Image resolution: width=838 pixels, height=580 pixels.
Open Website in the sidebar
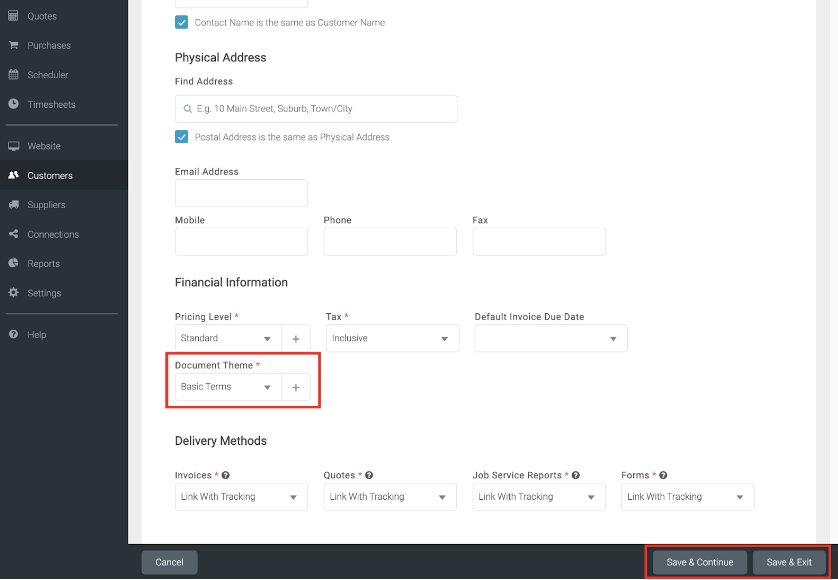64,146
